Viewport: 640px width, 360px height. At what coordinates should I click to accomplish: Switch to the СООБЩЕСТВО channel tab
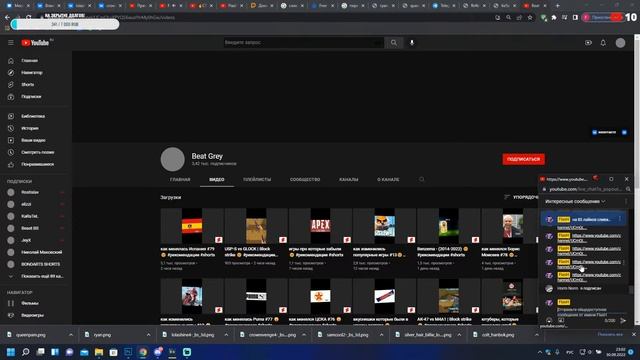[x=305, y=180]
